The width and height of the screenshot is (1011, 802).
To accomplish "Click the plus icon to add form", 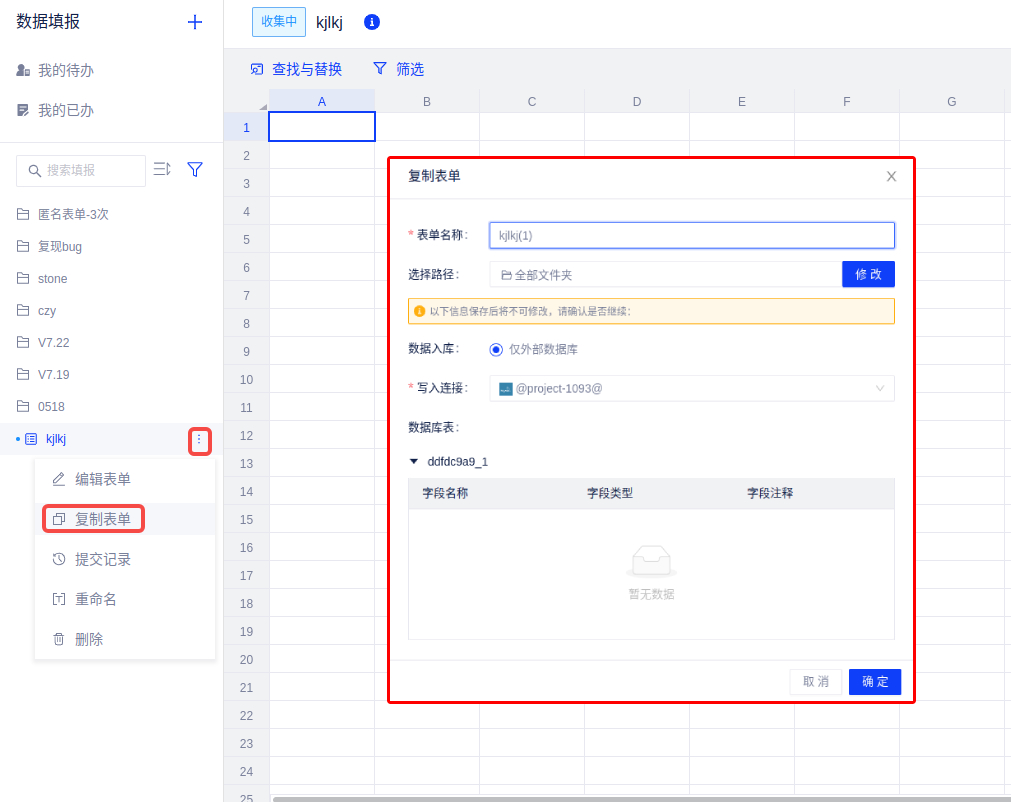I will click(195, 22).
